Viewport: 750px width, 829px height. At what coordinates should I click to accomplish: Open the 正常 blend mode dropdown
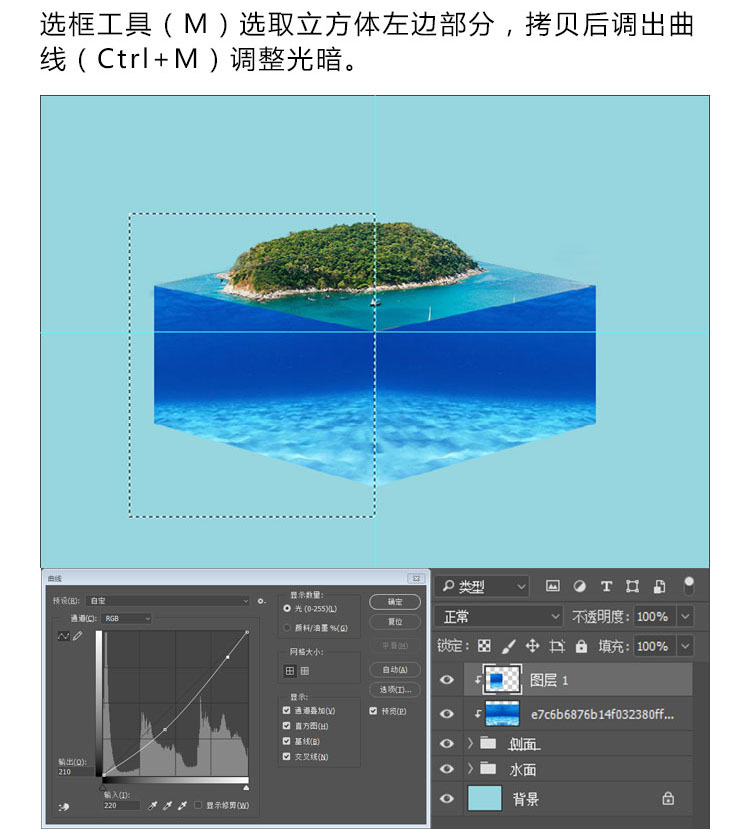498,616
